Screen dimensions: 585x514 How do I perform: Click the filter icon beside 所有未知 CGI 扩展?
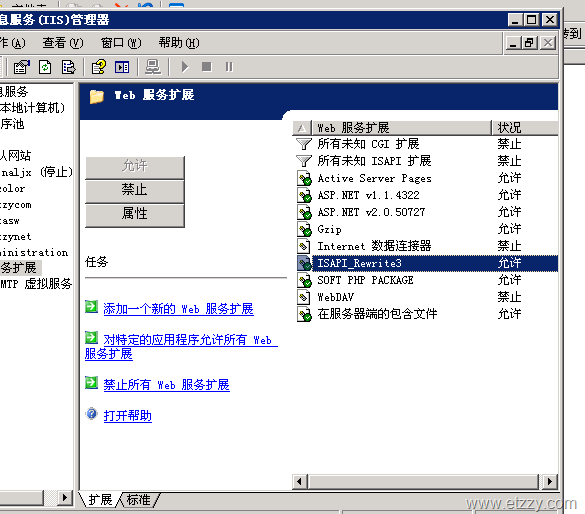pos(304,144)
